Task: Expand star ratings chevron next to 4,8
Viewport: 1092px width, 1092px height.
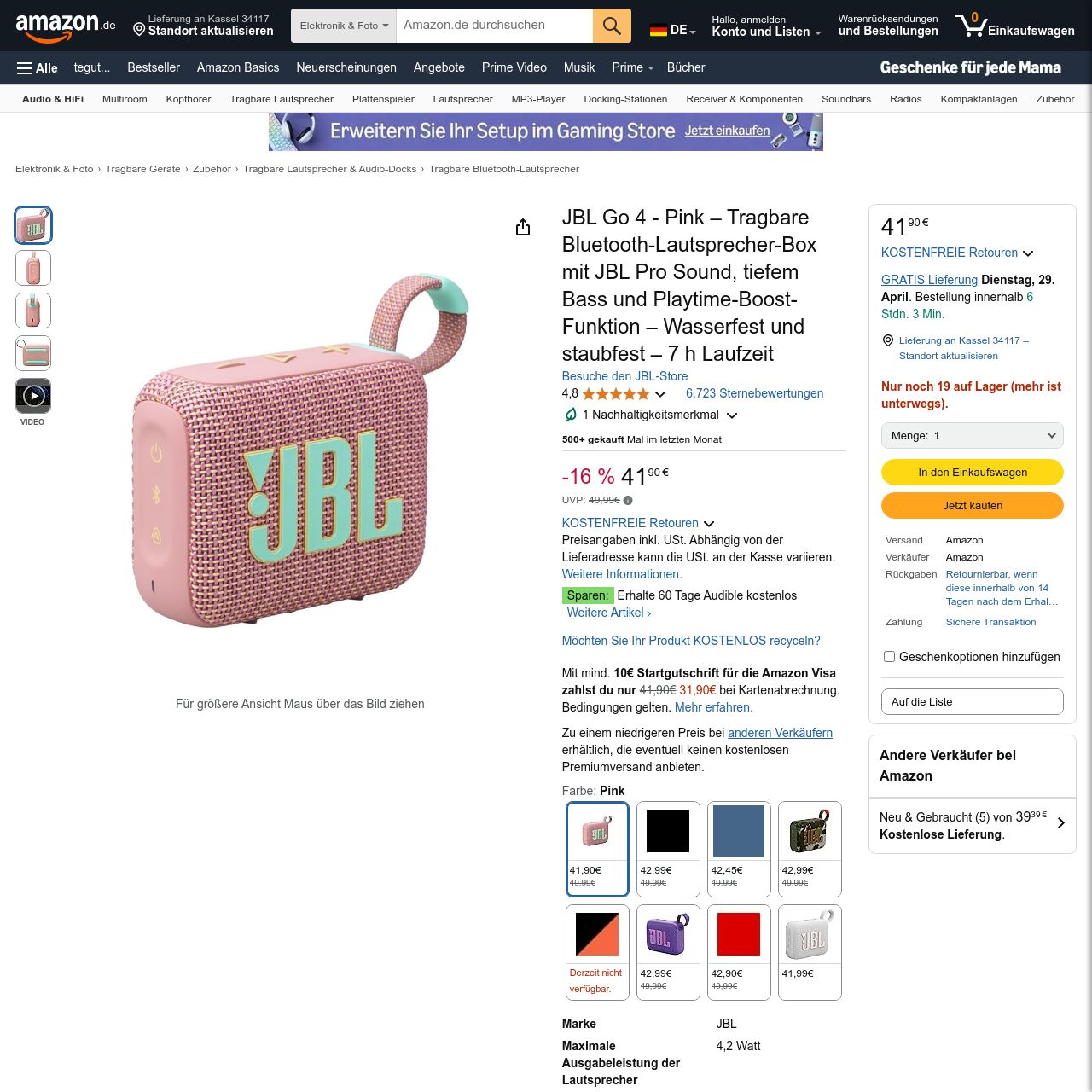Action: (x=660, y=394)
